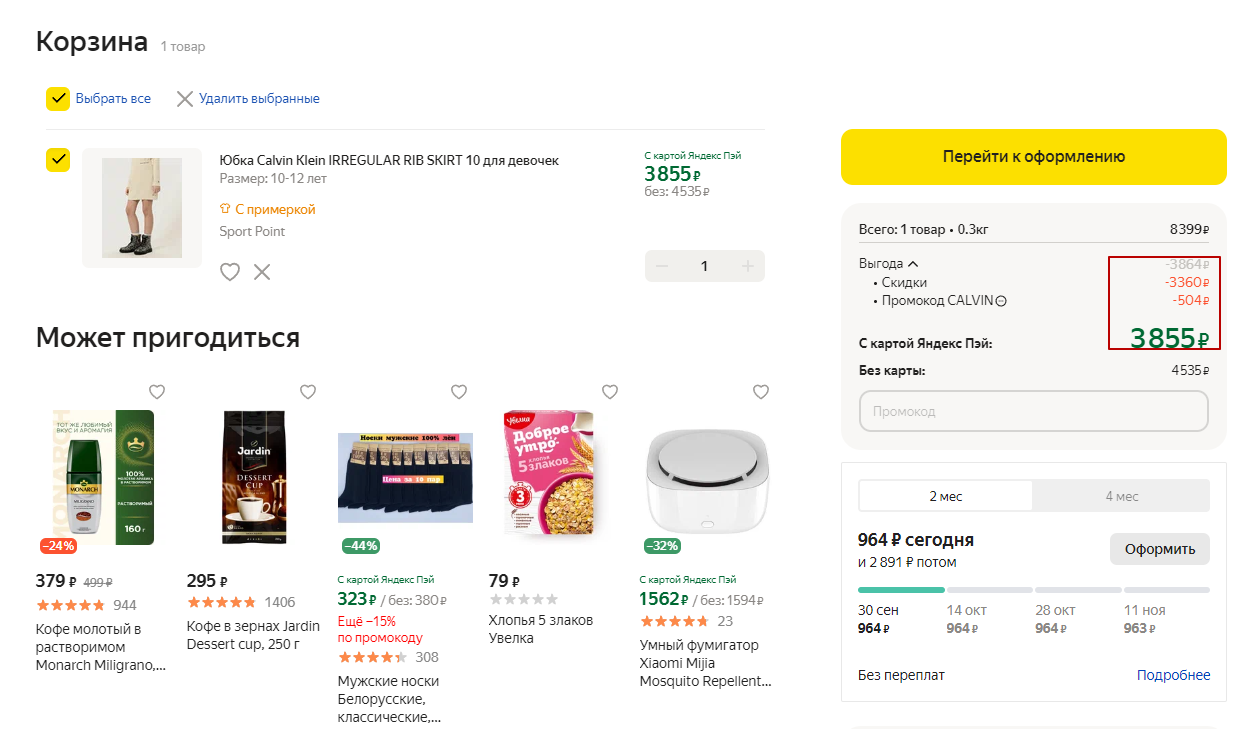Click 'Перейти к оформлению' checkout button
This screenshot has height=729, width=1243.
[x=1033, y=157]
